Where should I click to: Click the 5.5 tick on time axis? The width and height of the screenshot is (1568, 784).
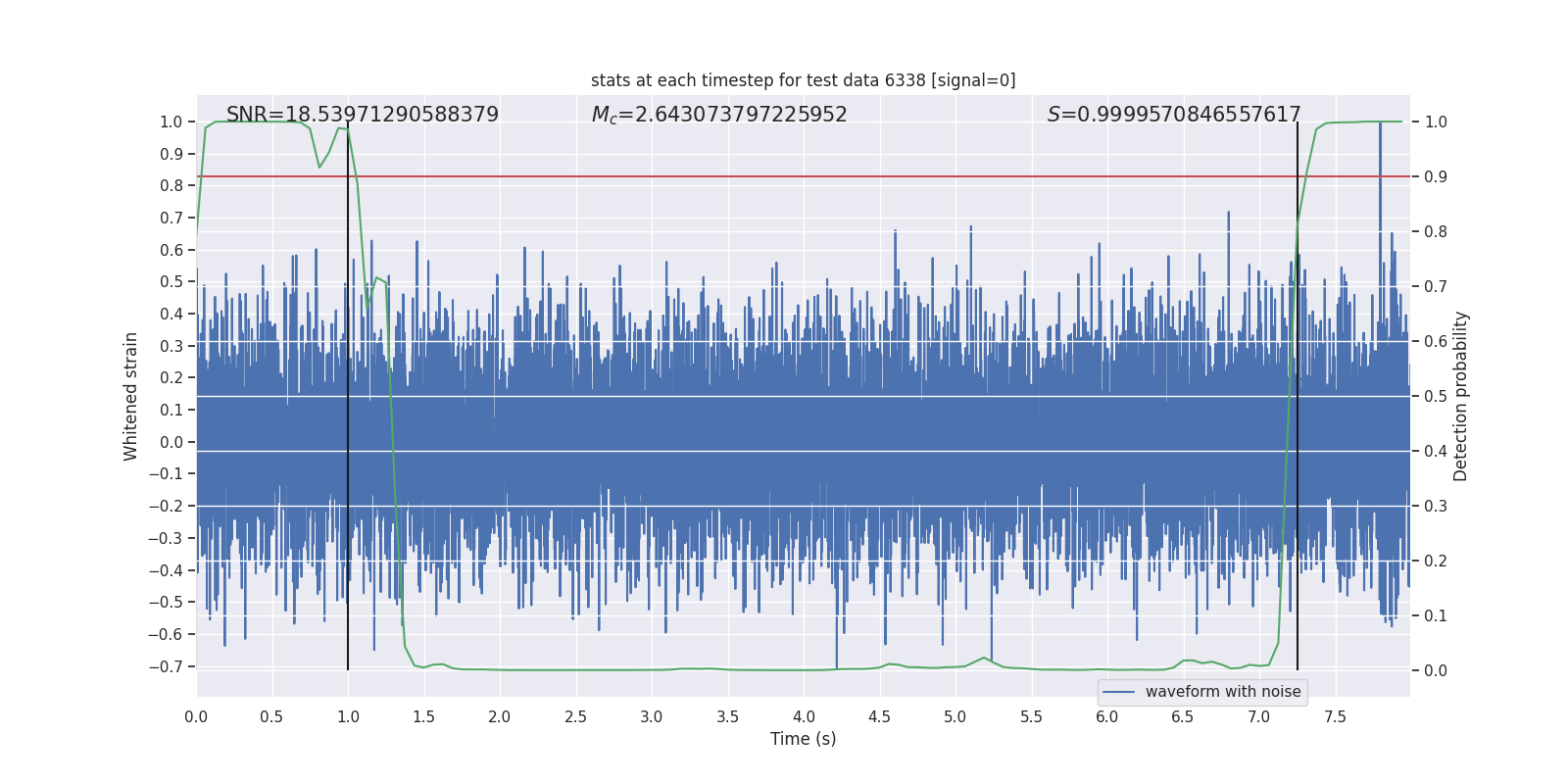coord(1031,716)
